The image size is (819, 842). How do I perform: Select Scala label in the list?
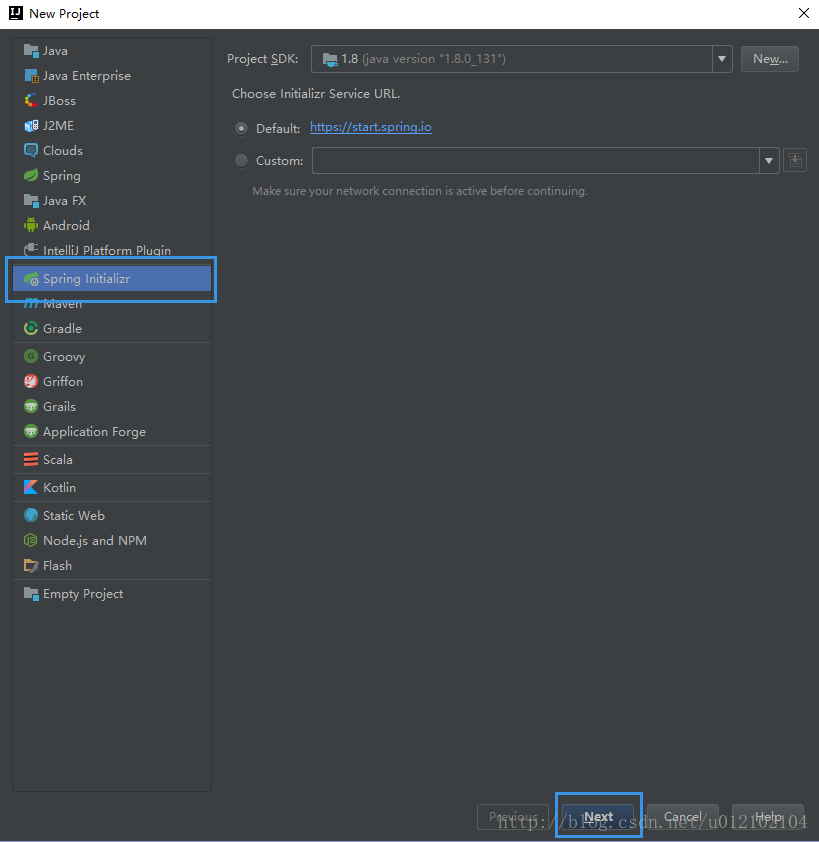click(57, 460)
